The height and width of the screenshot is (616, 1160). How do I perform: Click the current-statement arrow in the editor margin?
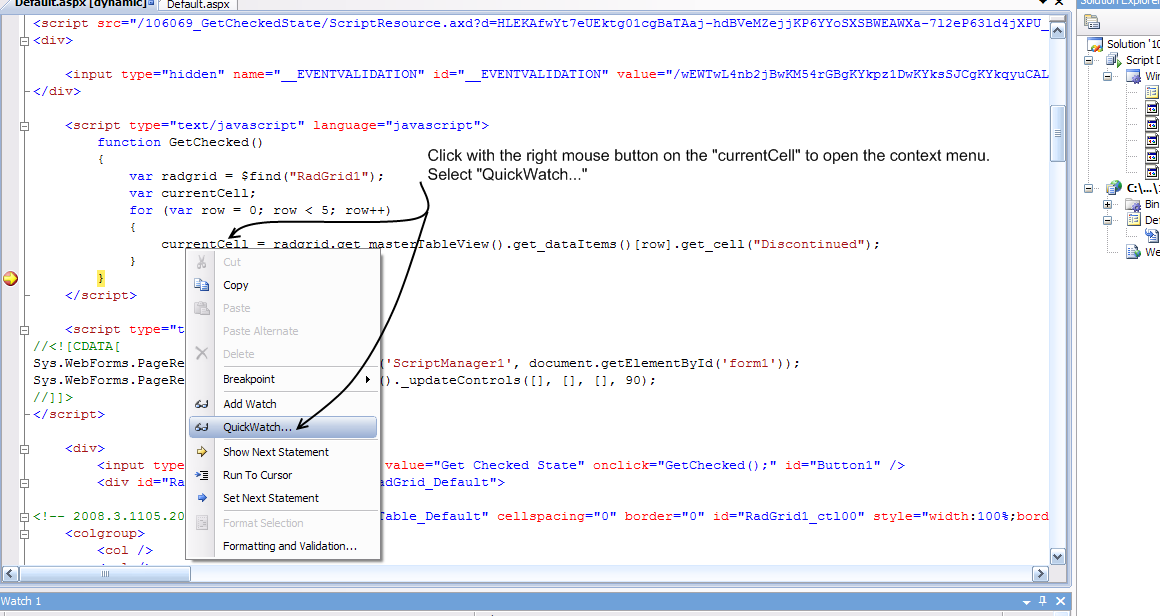click(10, 279)
